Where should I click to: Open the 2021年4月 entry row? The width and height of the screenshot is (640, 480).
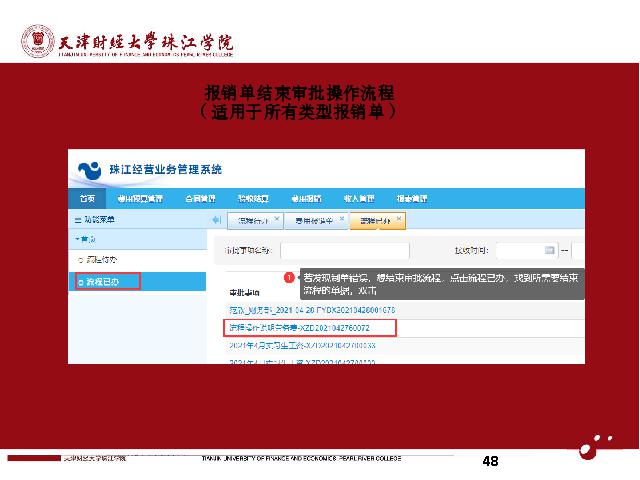pos(302,346)
